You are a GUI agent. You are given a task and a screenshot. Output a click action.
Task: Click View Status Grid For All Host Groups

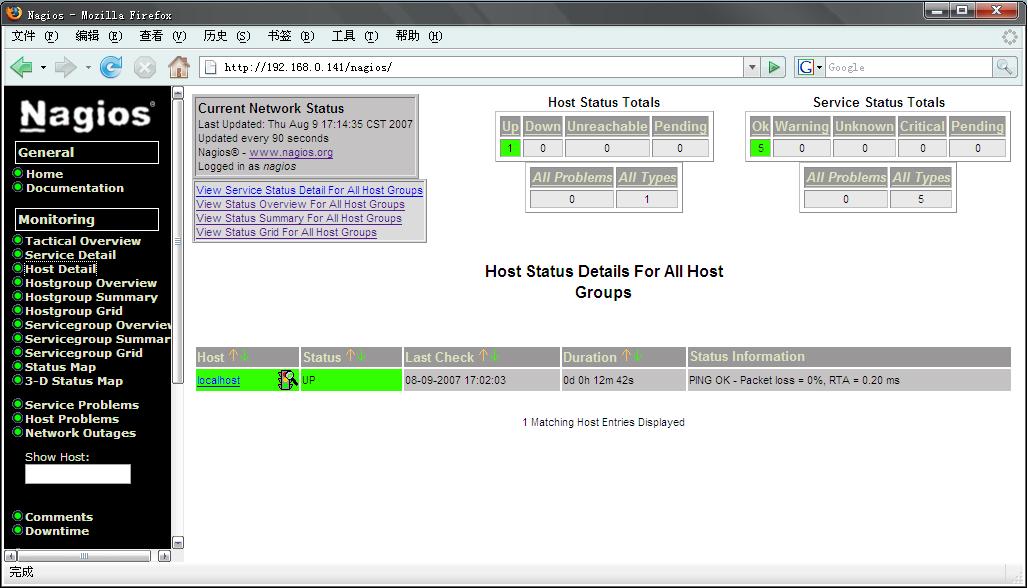[287, 232]
